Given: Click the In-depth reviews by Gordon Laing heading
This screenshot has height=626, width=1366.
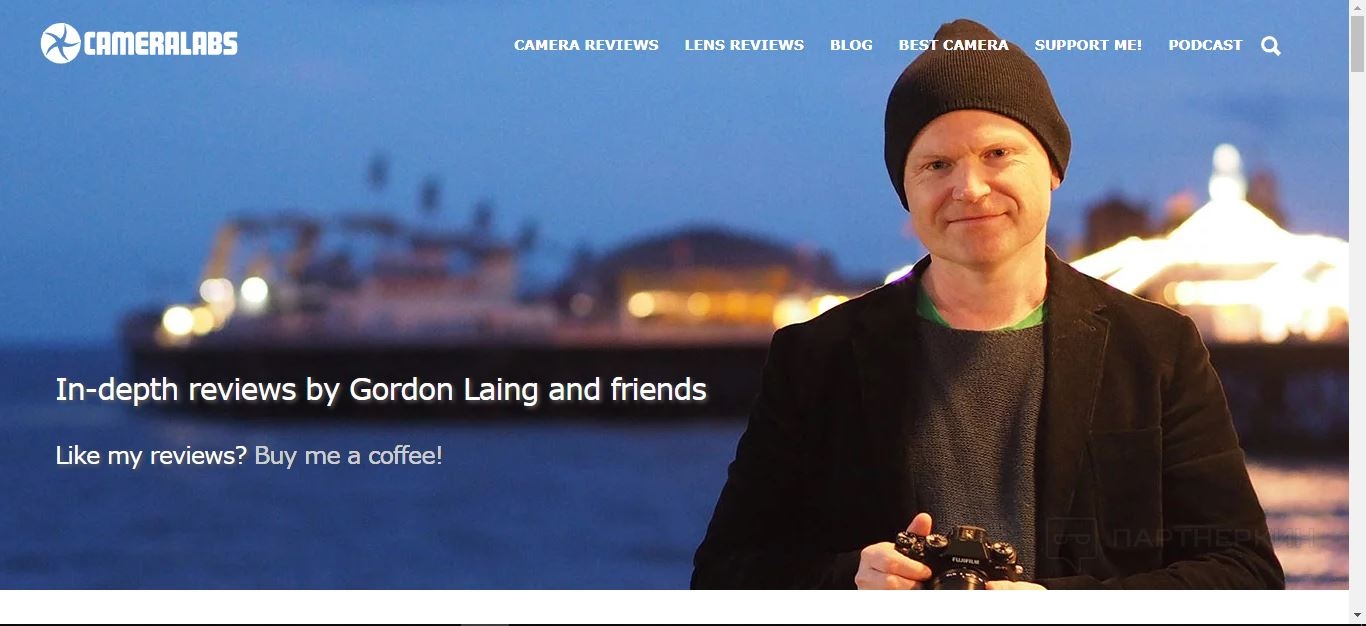Looking at the screenshot, I should (x=381, y=389).
